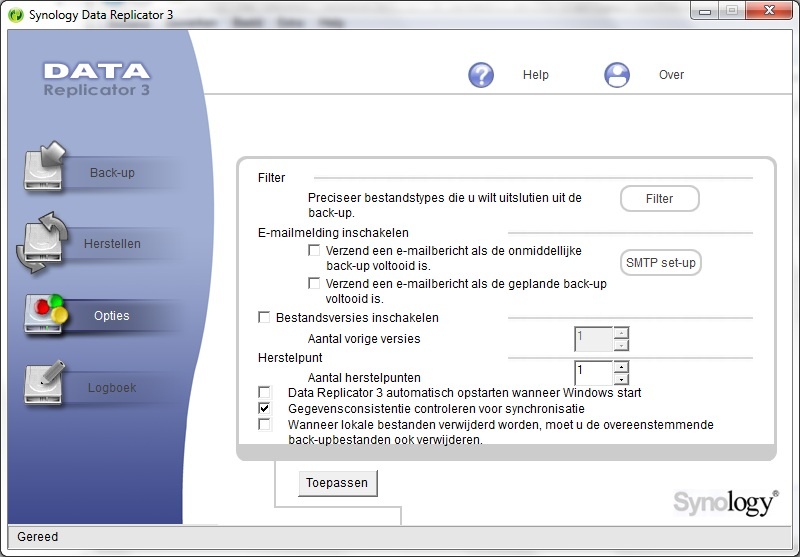Select the Opties section label
Screen dimensions: 800x557
tap(112, 316)
